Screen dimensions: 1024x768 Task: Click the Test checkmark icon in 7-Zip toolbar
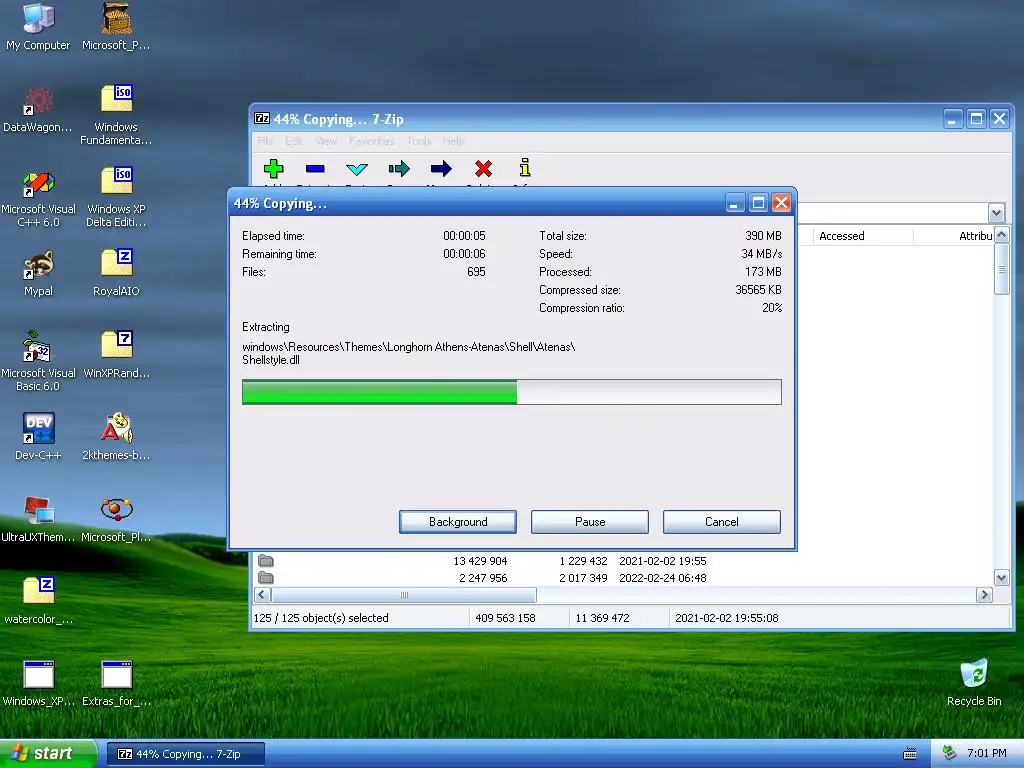(357, 169)
